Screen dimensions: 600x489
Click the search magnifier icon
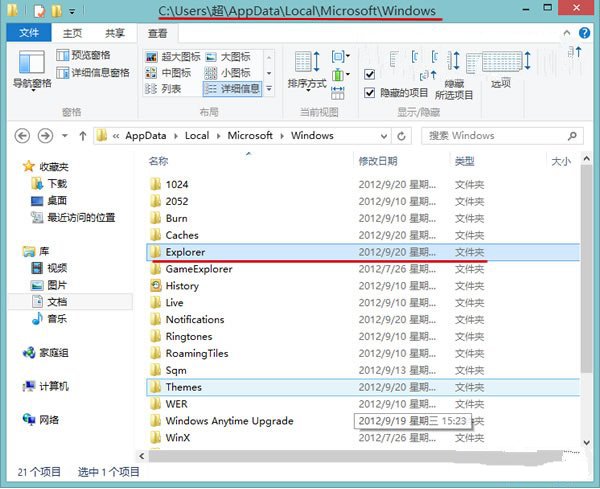[572, 136]
